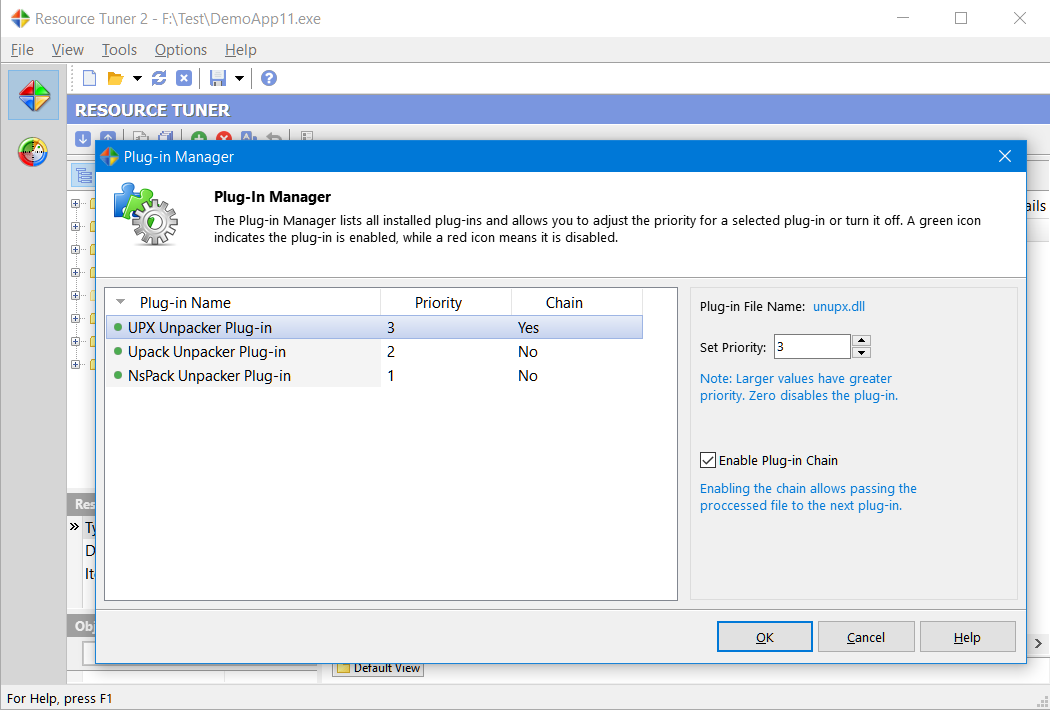Click the 'For Help, press F1' status text
Image resolution: width=1050 pixels, height=710 pixels.
(60, 699)
